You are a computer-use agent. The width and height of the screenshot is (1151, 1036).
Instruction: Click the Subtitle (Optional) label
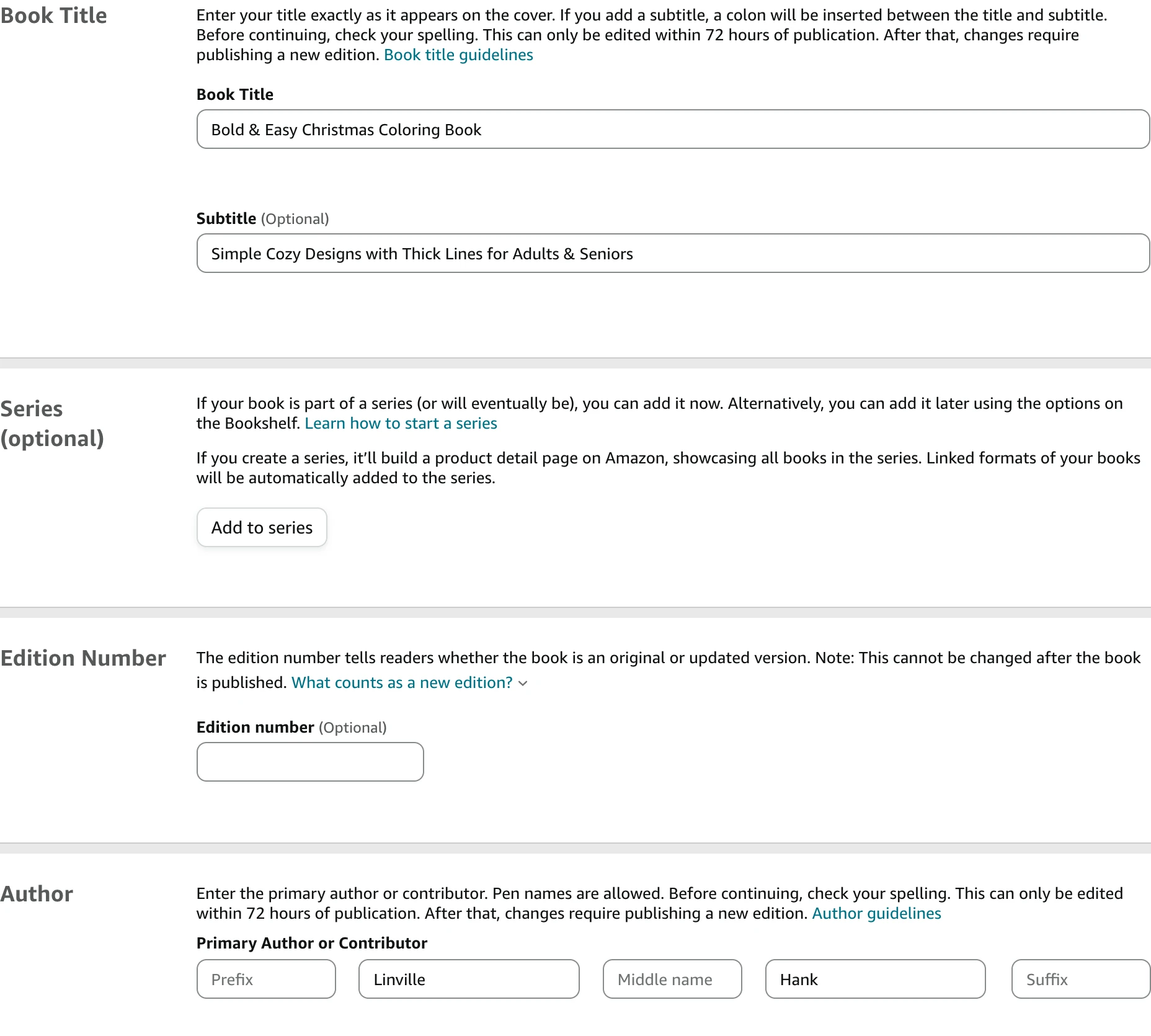262,218
